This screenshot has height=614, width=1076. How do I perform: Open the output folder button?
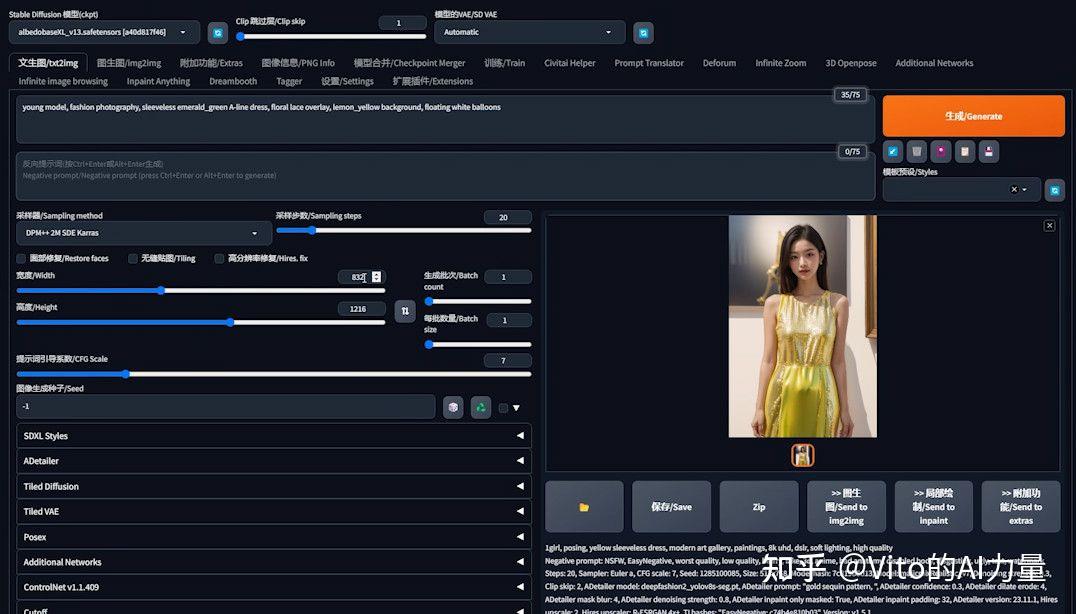pos(584,507)
